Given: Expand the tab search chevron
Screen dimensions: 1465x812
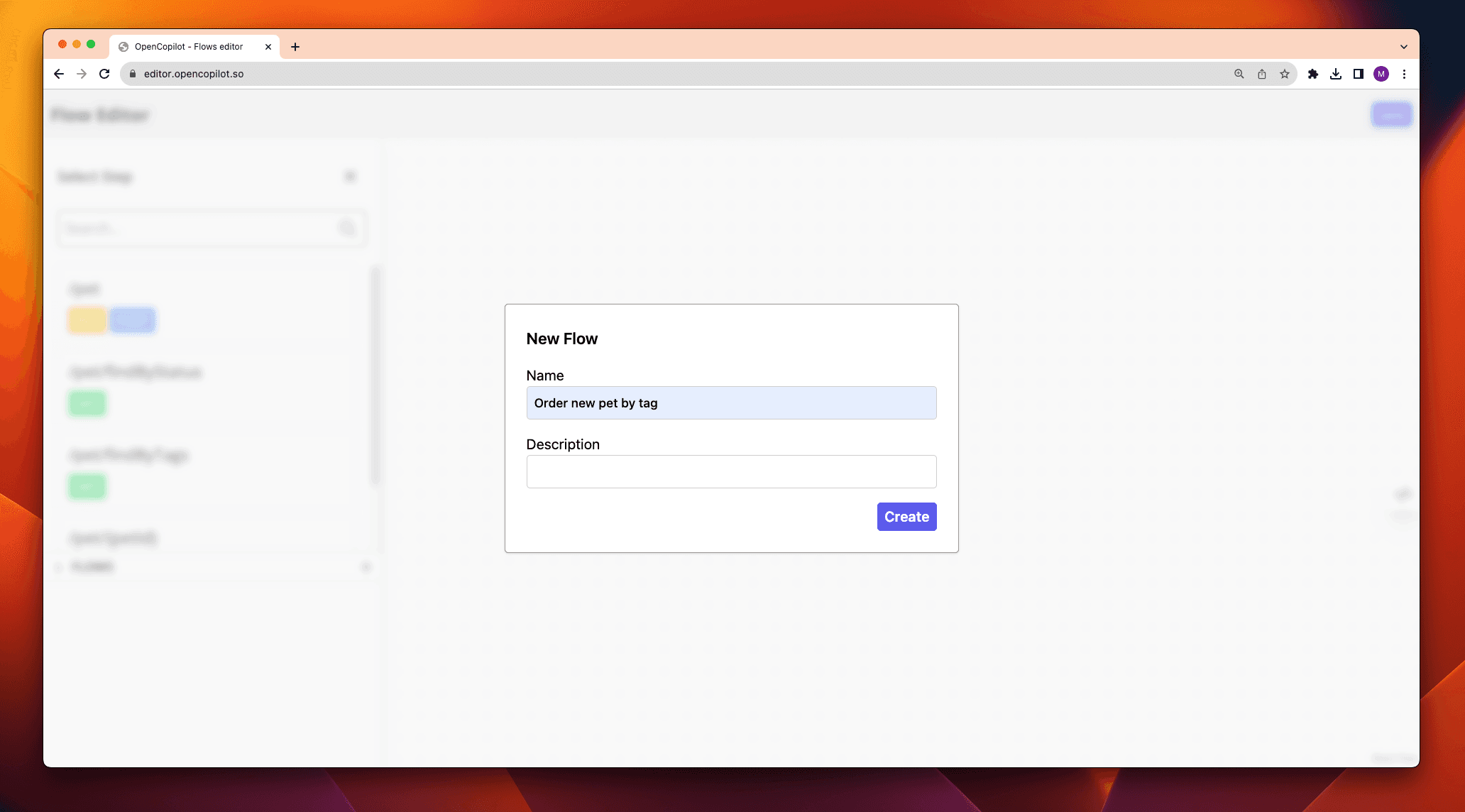Looking at the screenshot, I should pyautogui.click(x=1404, y=47).
